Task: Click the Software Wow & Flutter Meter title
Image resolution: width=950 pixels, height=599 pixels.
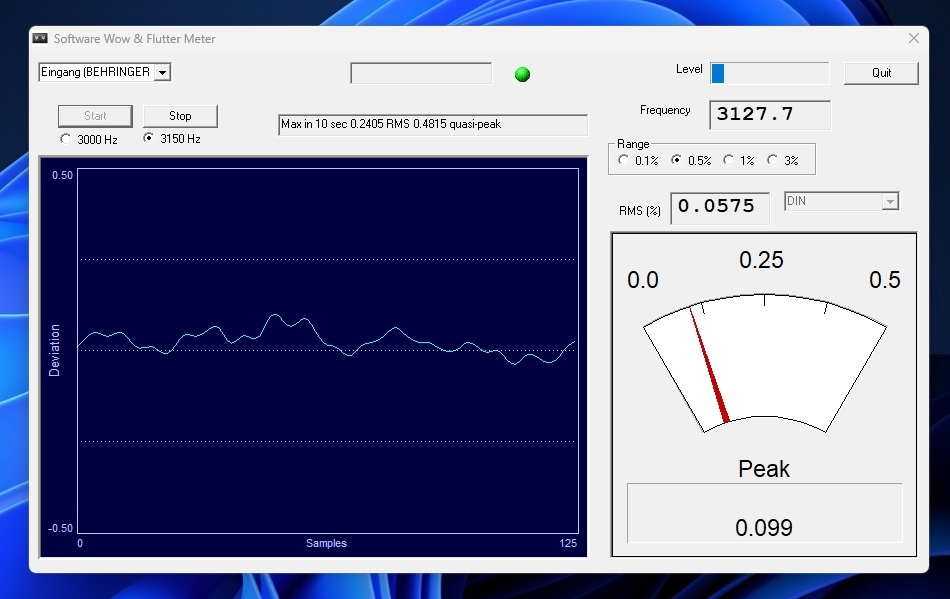Action: (x=135, y=39)
